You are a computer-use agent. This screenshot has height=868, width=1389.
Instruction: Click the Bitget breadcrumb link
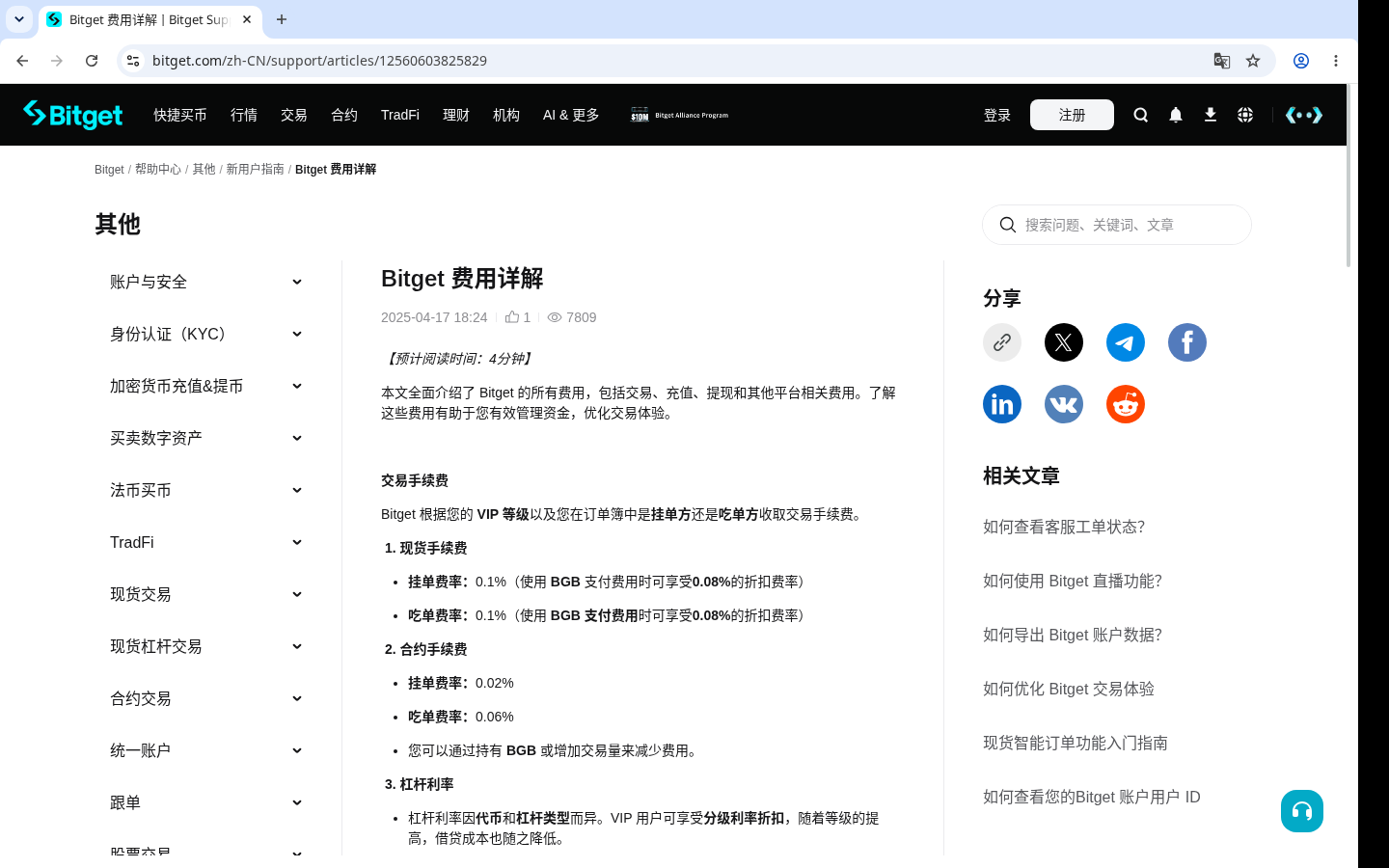pos(109,169)
